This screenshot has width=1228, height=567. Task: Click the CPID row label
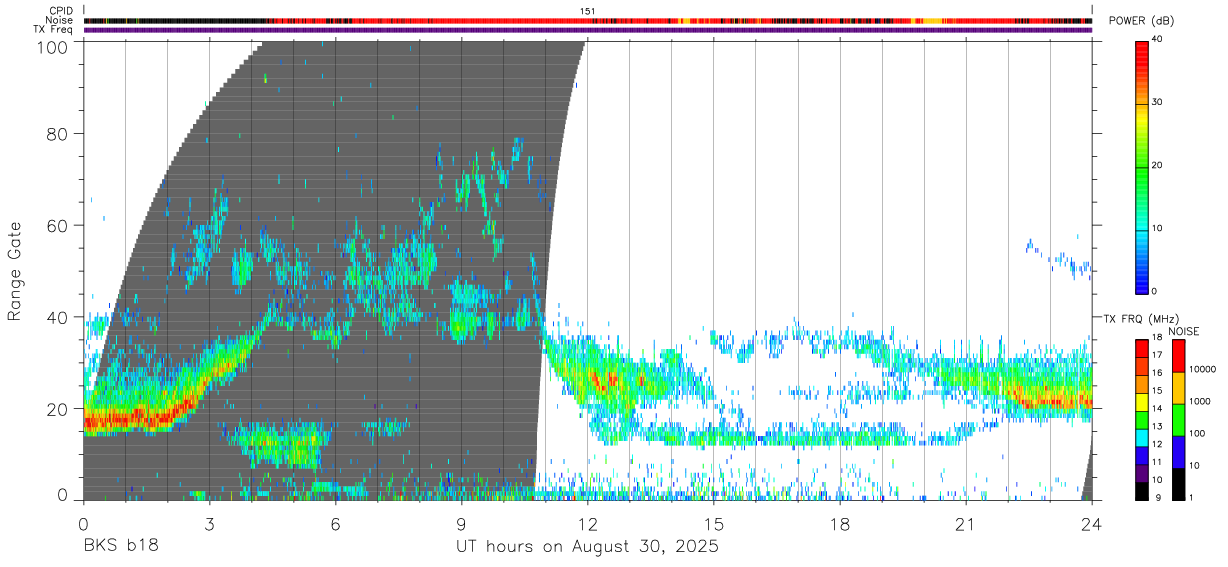pyautogui.click(x=62, y=11)
